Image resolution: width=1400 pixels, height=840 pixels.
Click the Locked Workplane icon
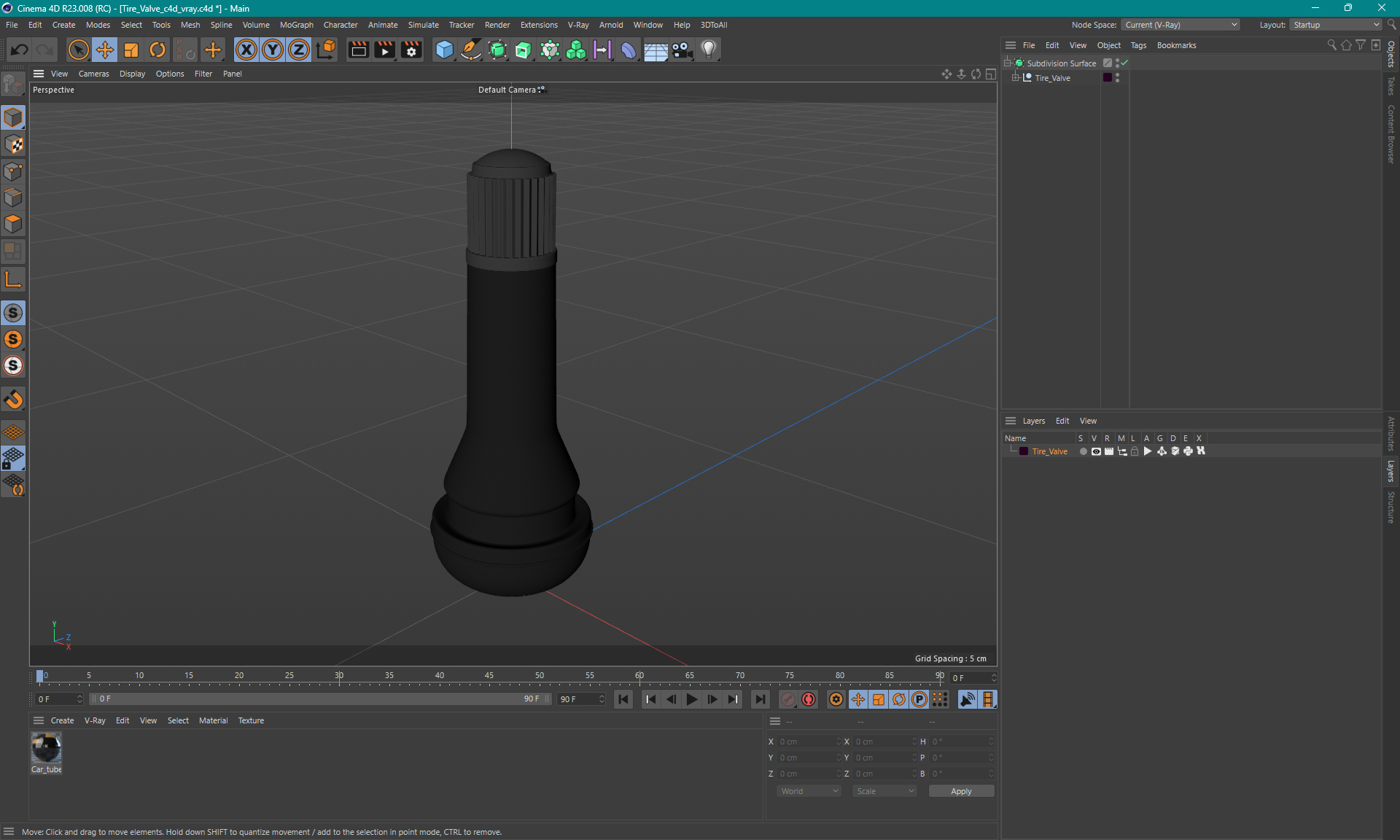(13, 458)
